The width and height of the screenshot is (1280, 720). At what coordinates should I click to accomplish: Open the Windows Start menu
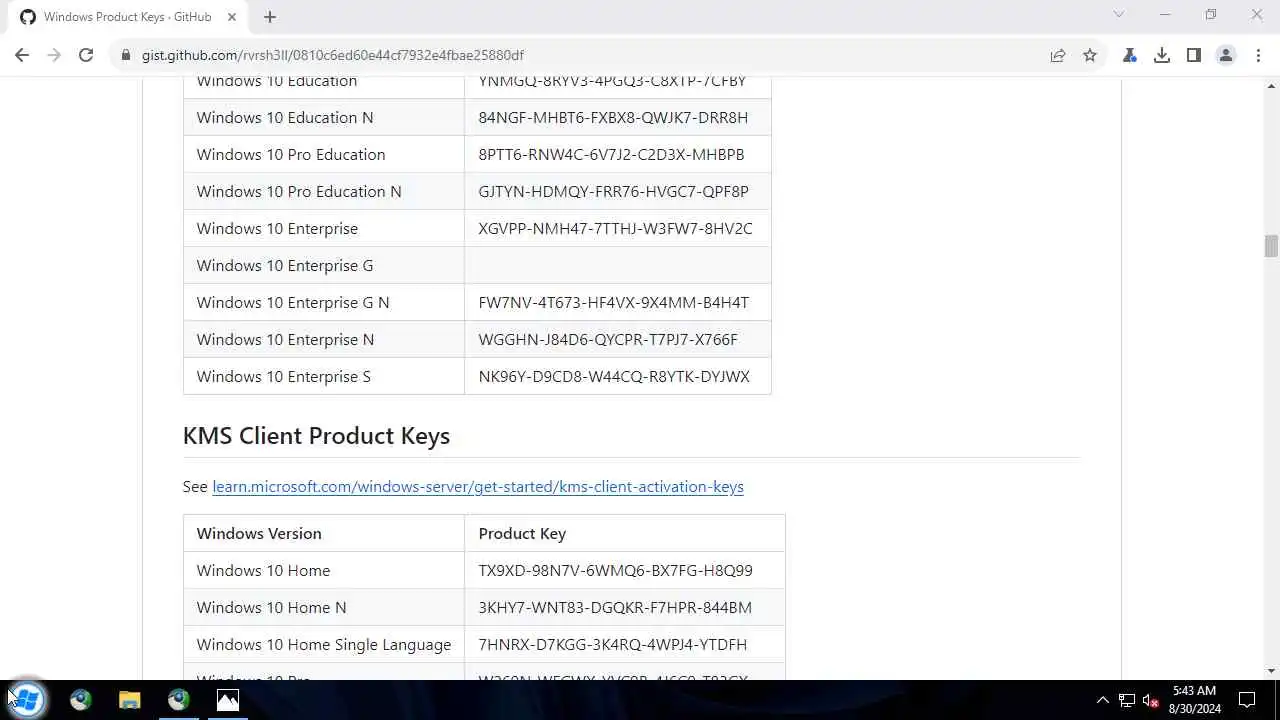tap(27, 699)
